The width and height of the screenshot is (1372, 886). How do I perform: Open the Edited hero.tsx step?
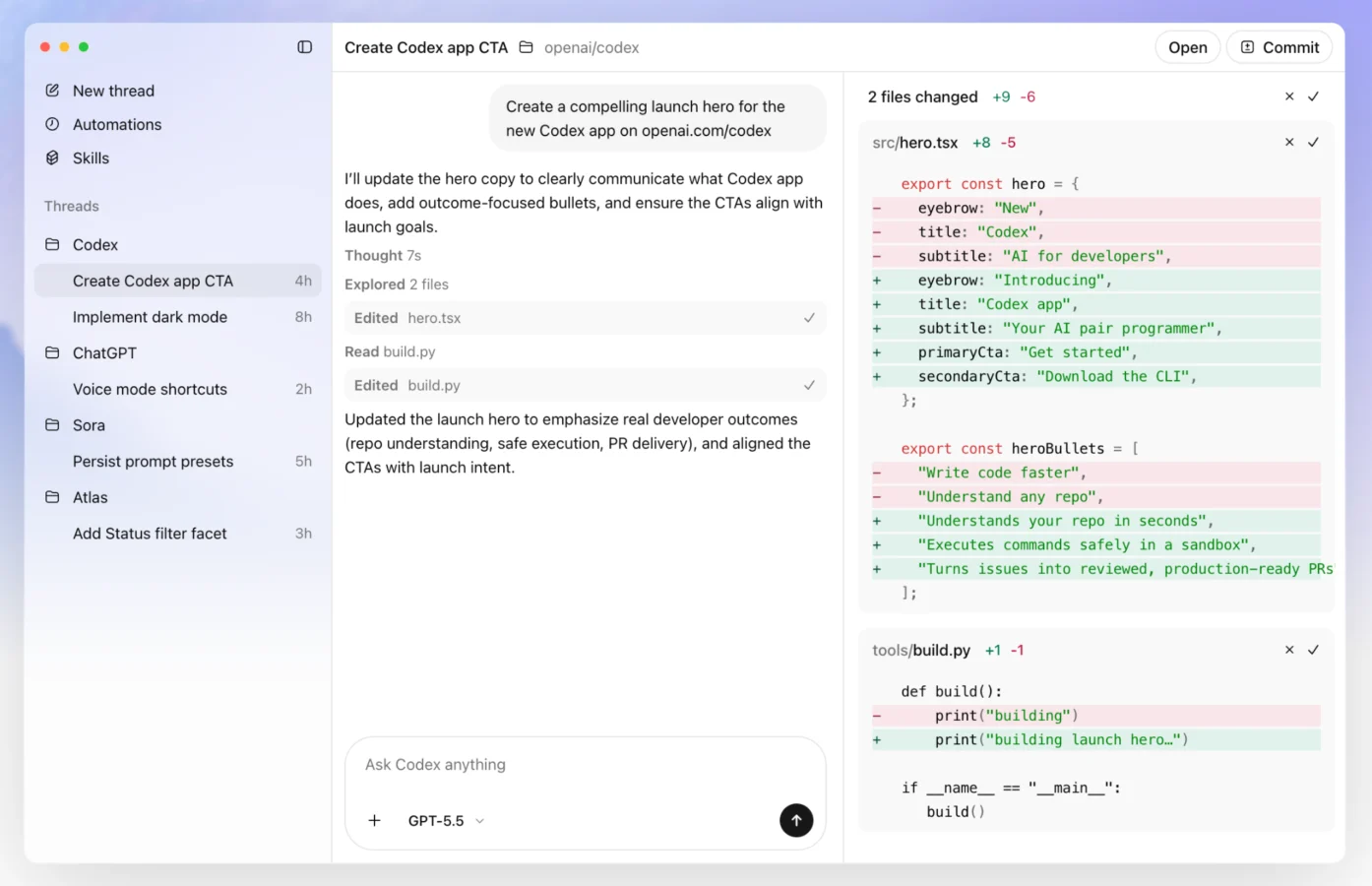(586, 318)
